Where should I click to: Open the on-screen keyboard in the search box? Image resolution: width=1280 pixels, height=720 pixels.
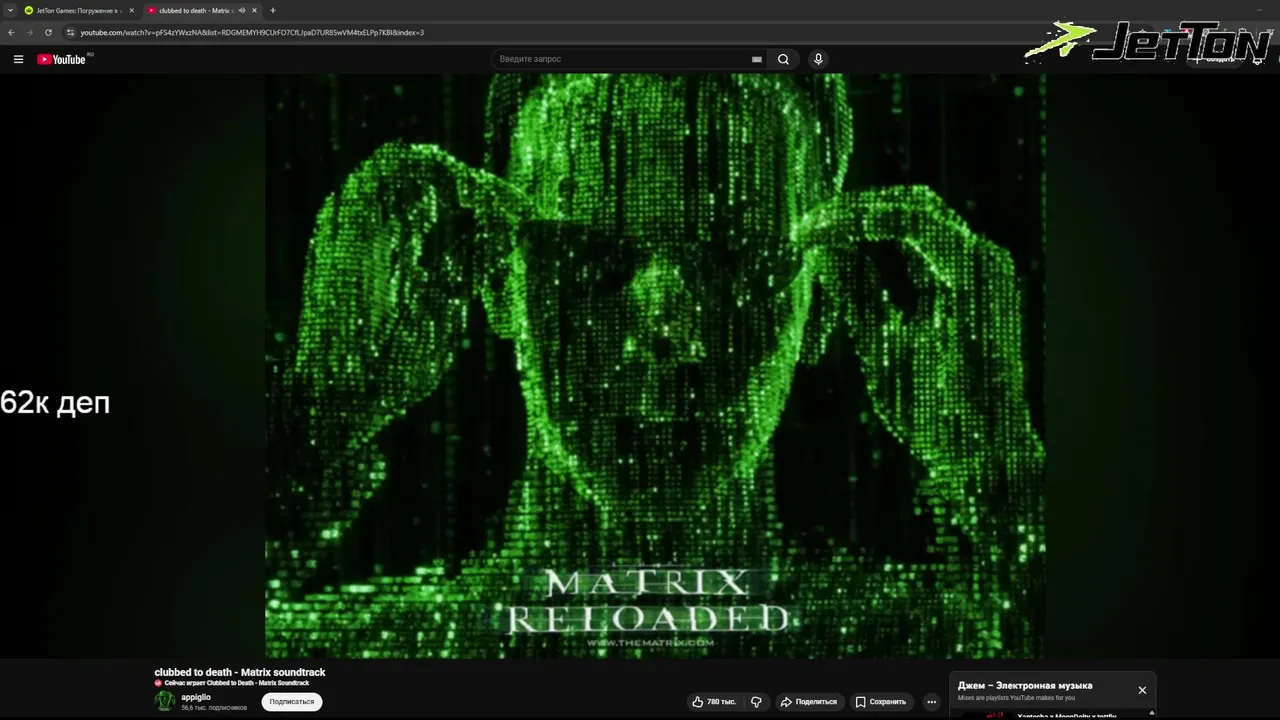tap(757, 59)
